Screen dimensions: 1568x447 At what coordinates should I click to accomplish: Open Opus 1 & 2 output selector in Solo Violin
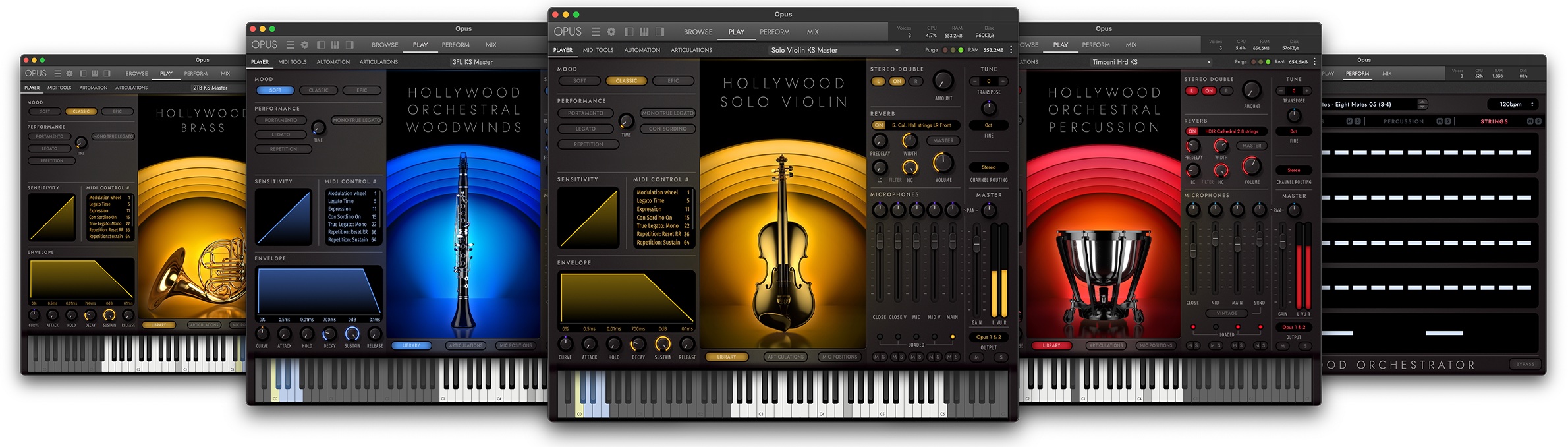pyautogui.click(x=989, y=337)
